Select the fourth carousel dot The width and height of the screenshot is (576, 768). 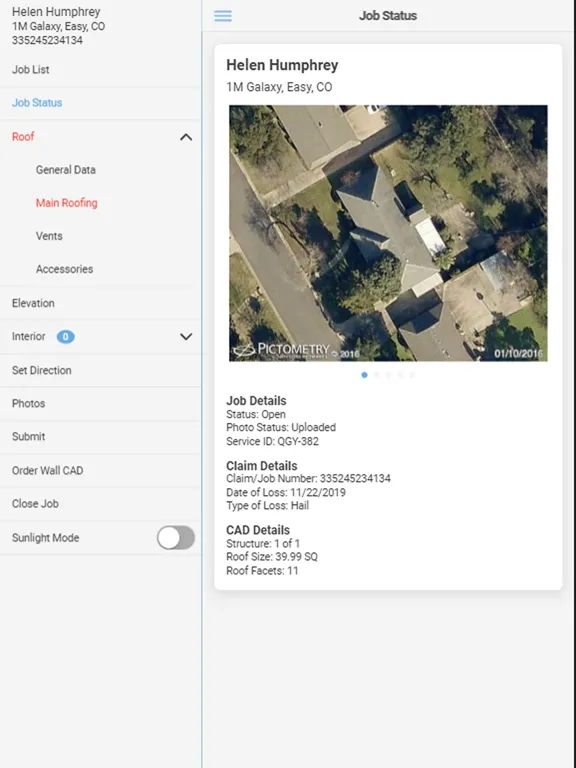400,375
